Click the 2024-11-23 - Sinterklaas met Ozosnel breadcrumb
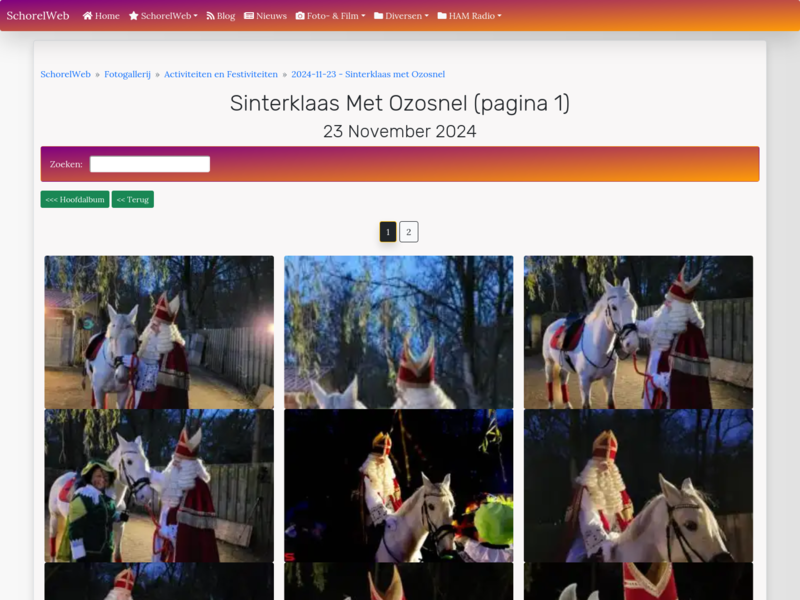 (368, 74)
